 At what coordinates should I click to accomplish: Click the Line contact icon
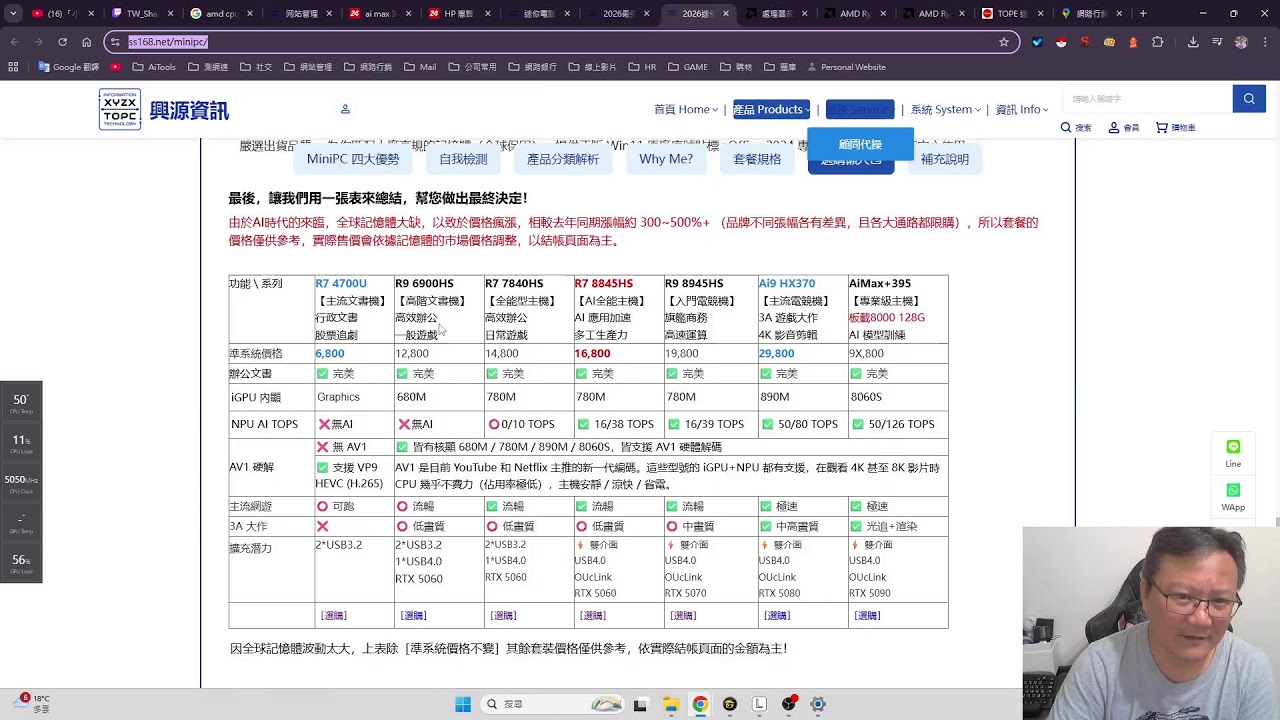point(1233,452)
